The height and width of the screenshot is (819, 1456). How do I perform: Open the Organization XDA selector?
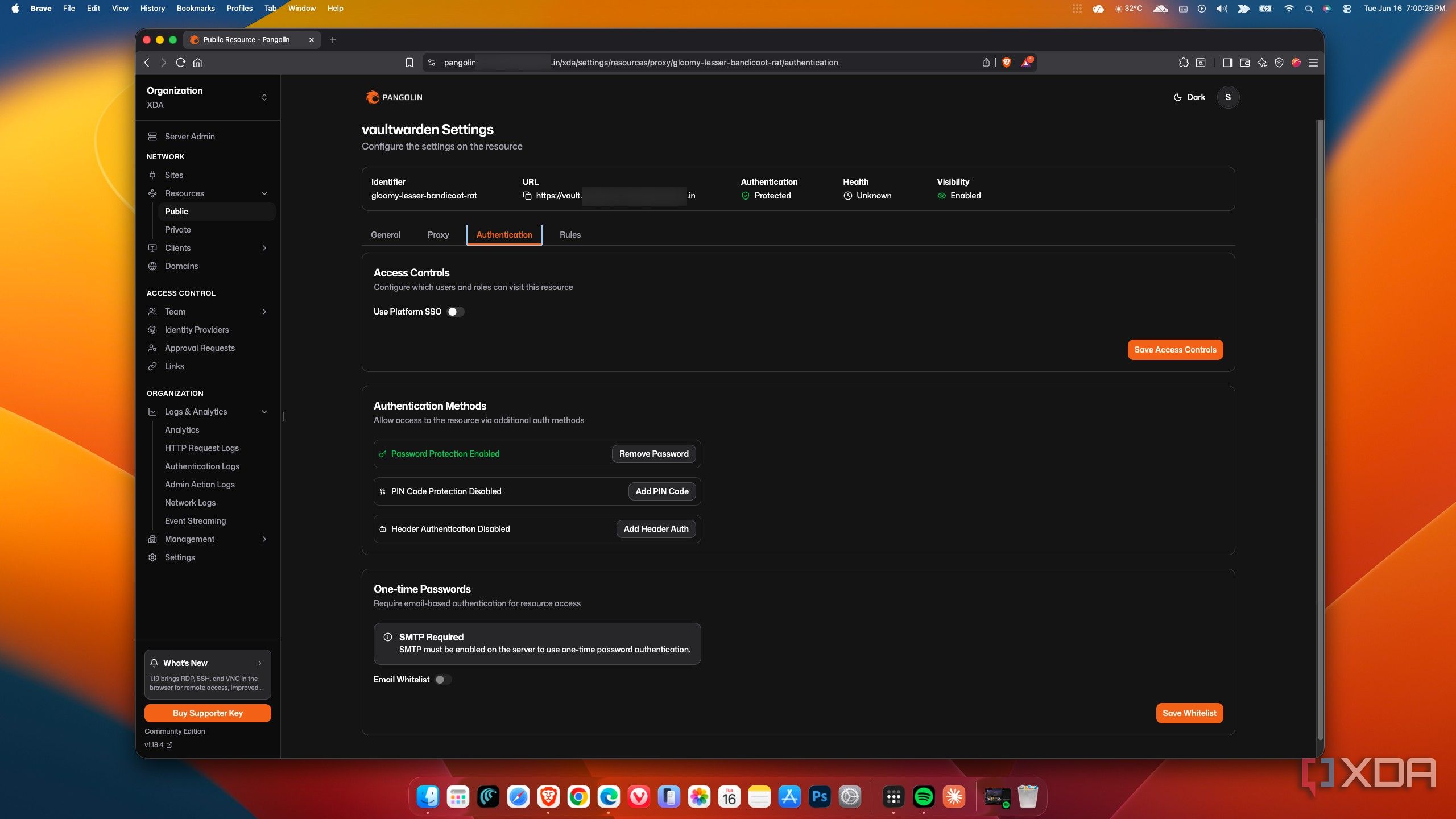tap(208, 97)
